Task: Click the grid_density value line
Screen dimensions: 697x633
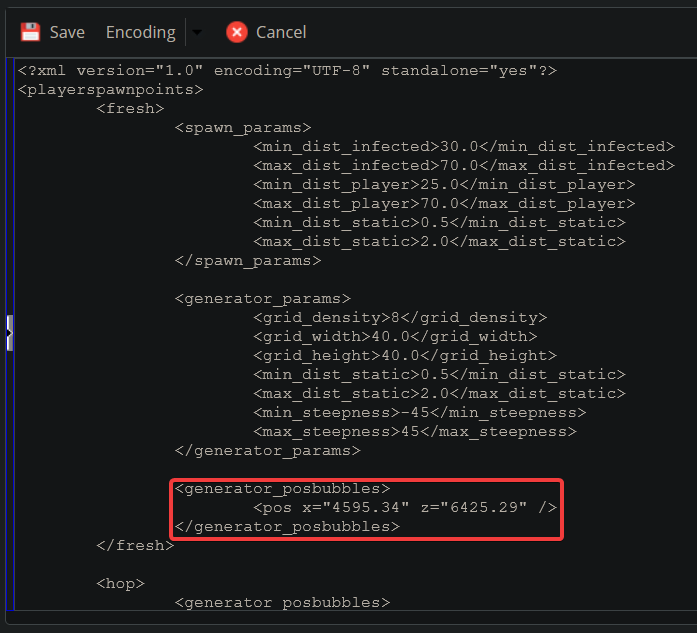Action: 400,318
